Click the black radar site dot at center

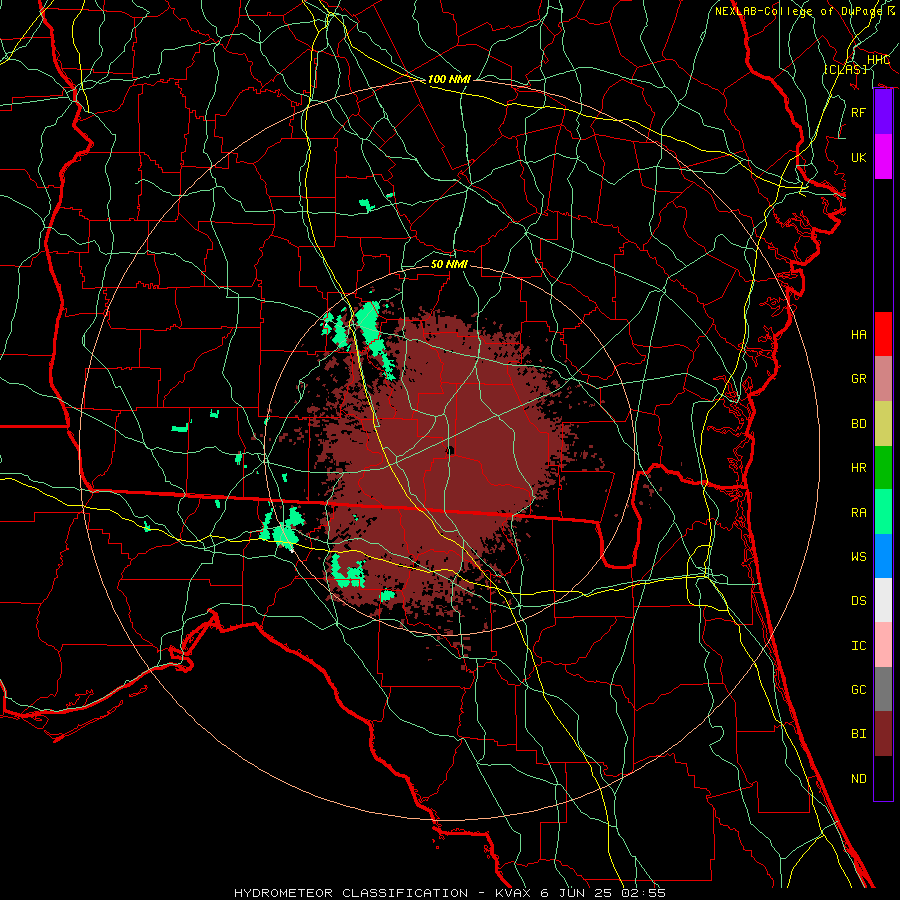[x=451, y=451]
